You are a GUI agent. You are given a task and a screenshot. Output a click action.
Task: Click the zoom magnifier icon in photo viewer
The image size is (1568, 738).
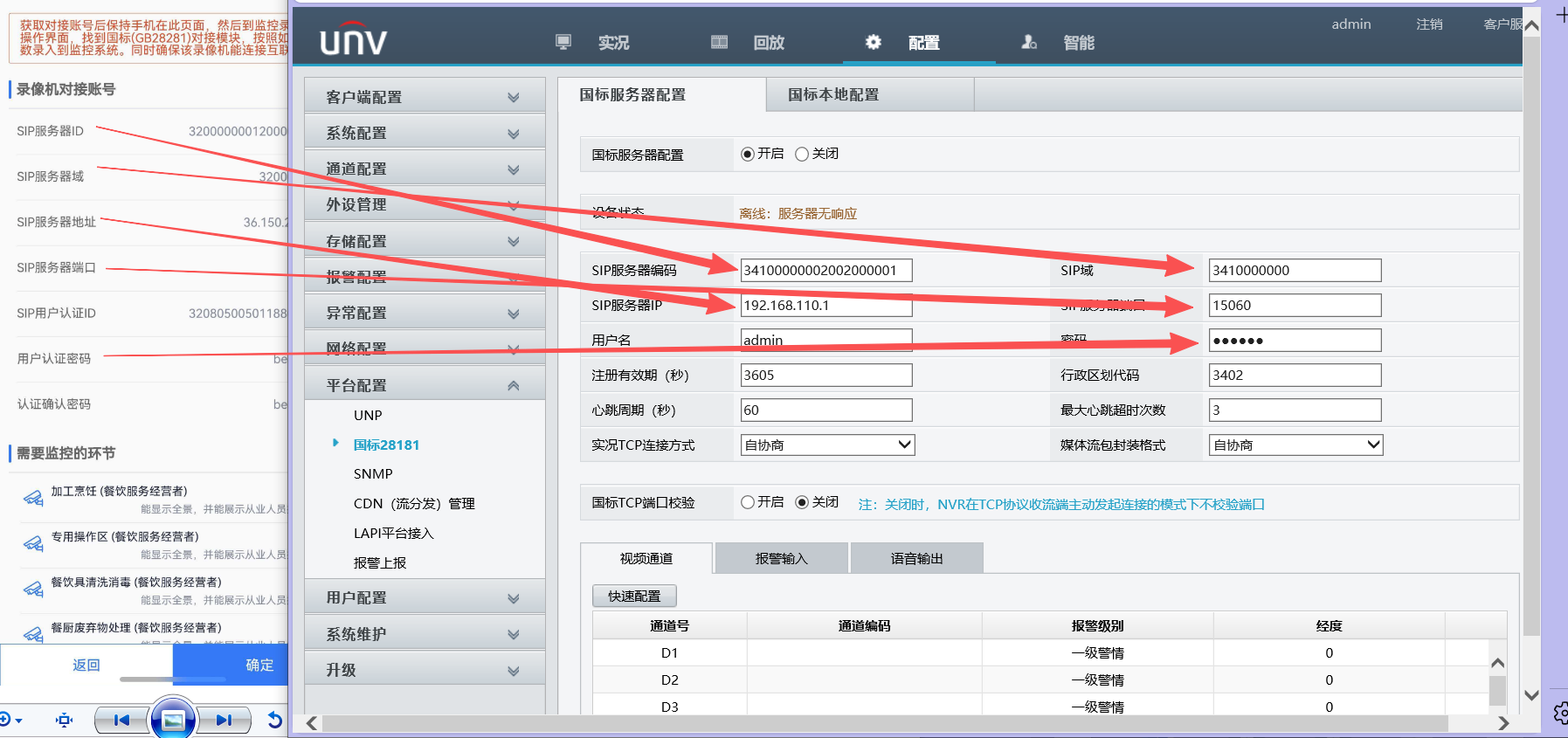[x=7, y=720]
